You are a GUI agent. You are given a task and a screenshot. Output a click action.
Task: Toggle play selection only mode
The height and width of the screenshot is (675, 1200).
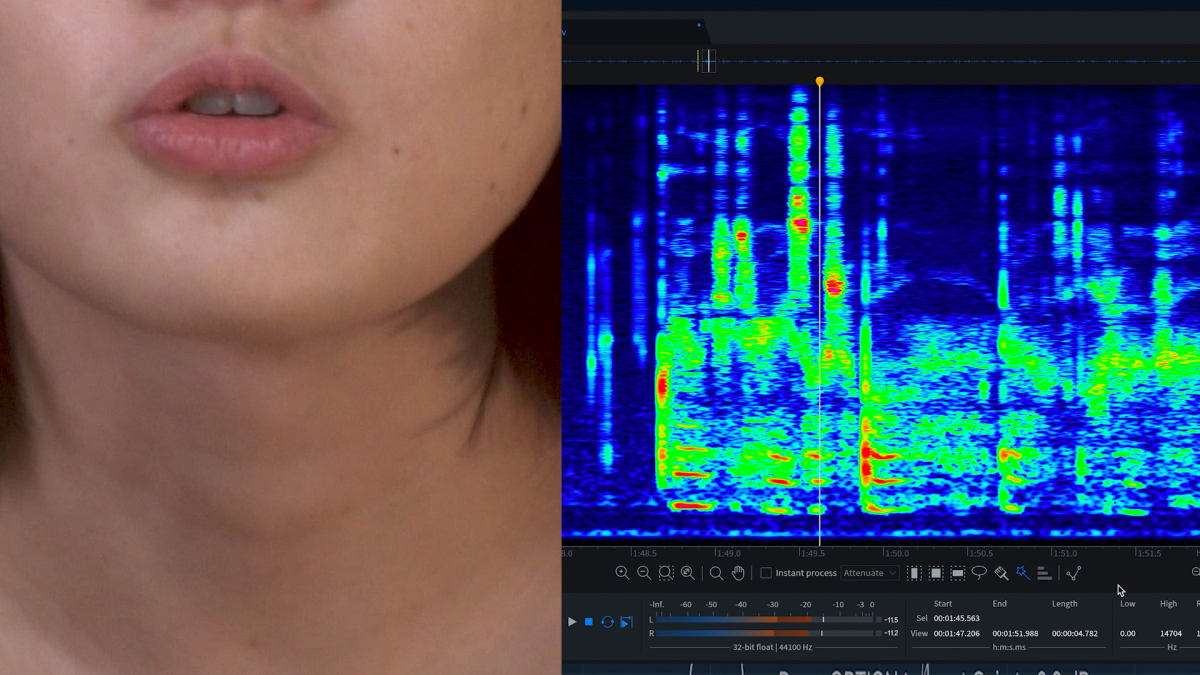coord(626,622)
